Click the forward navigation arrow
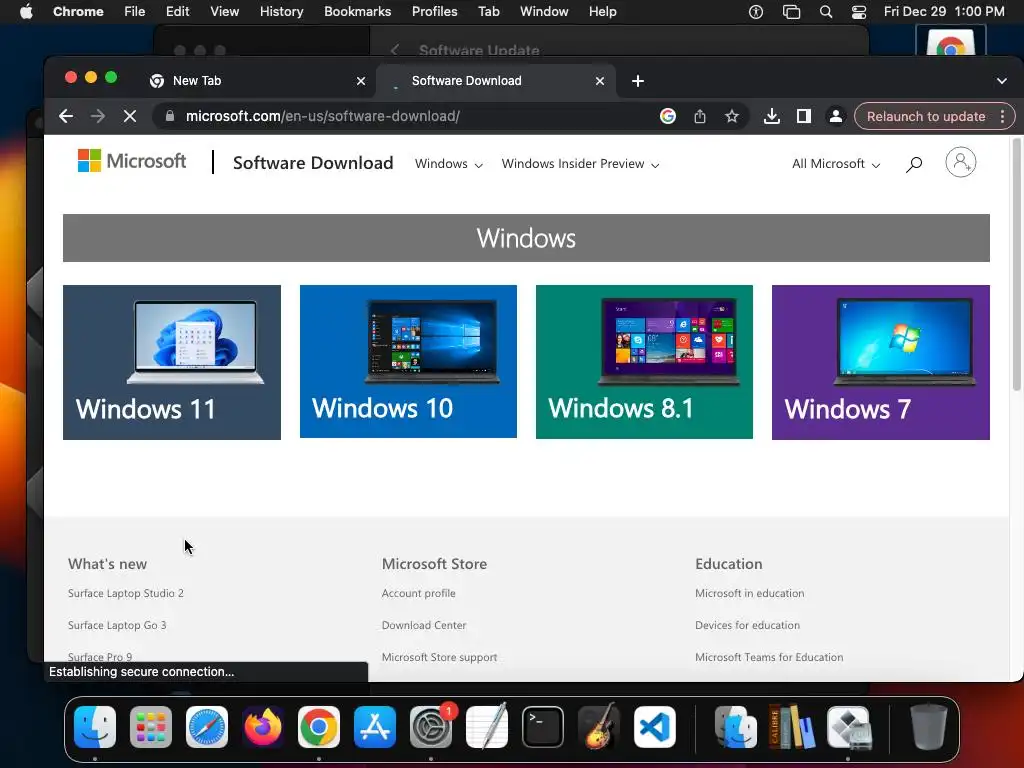The height and width of the screenshot is (768, 1024). pos(98,116)
